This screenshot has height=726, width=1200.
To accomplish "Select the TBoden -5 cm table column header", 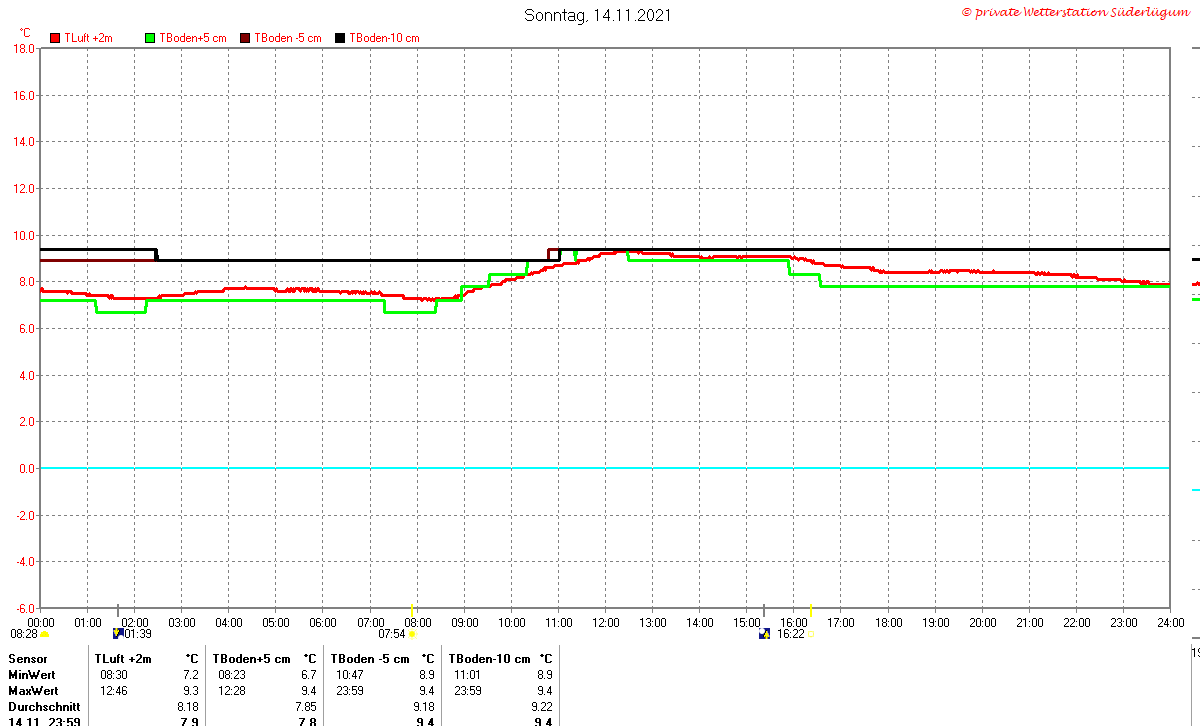I will 370,659.
